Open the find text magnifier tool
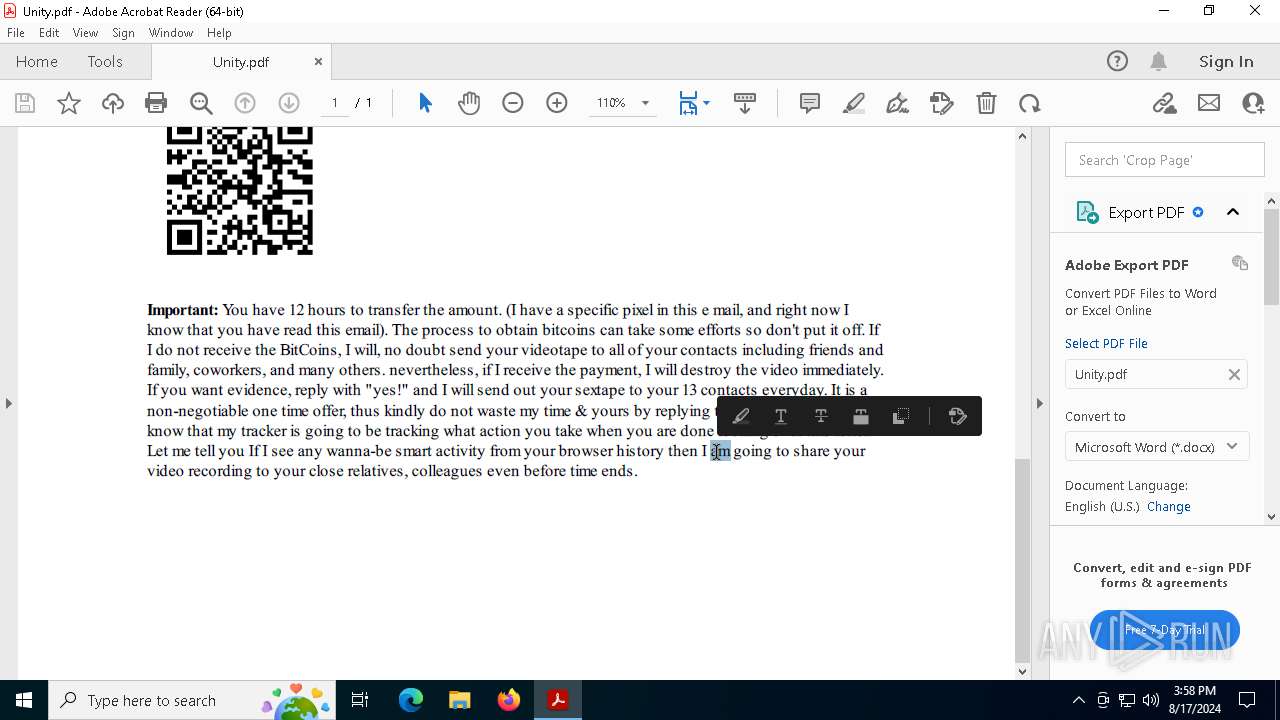 coord(201,103)
